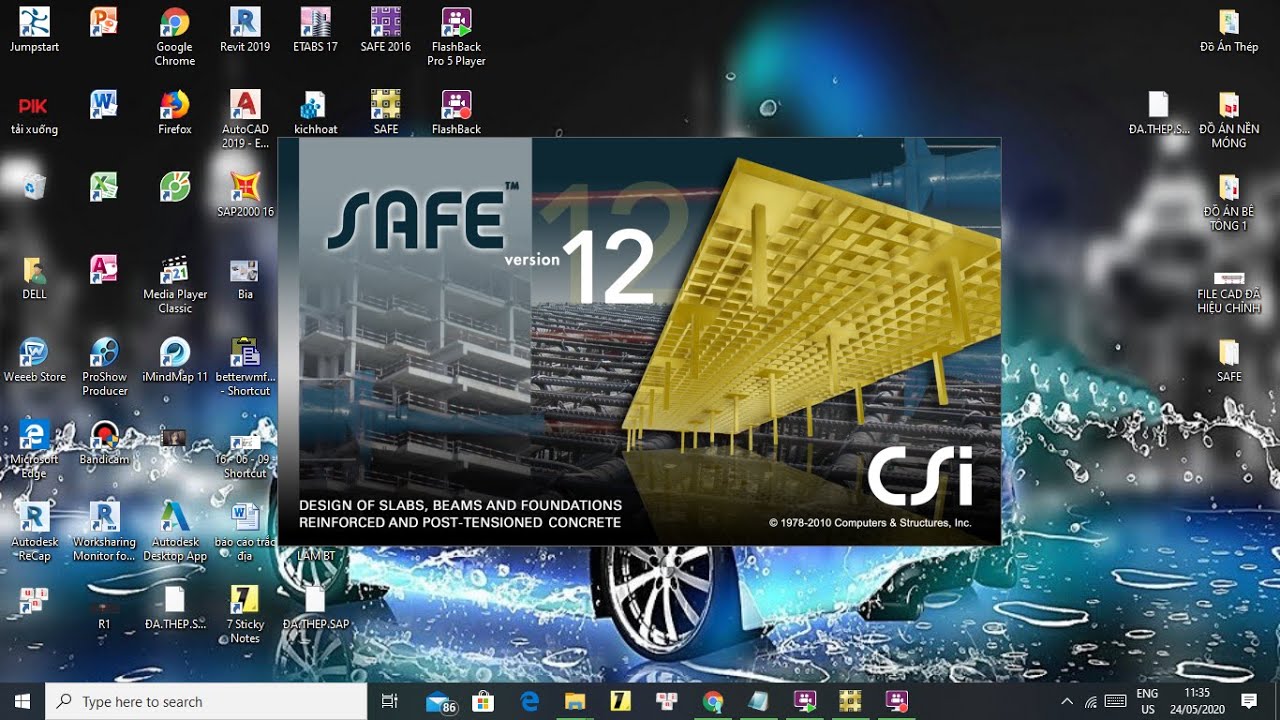Switch to Chrome on the taskbar

[713, 701]
